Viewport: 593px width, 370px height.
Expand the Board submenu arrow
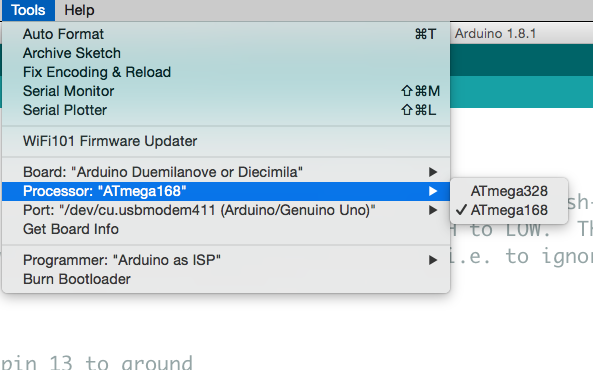(433, 172)
